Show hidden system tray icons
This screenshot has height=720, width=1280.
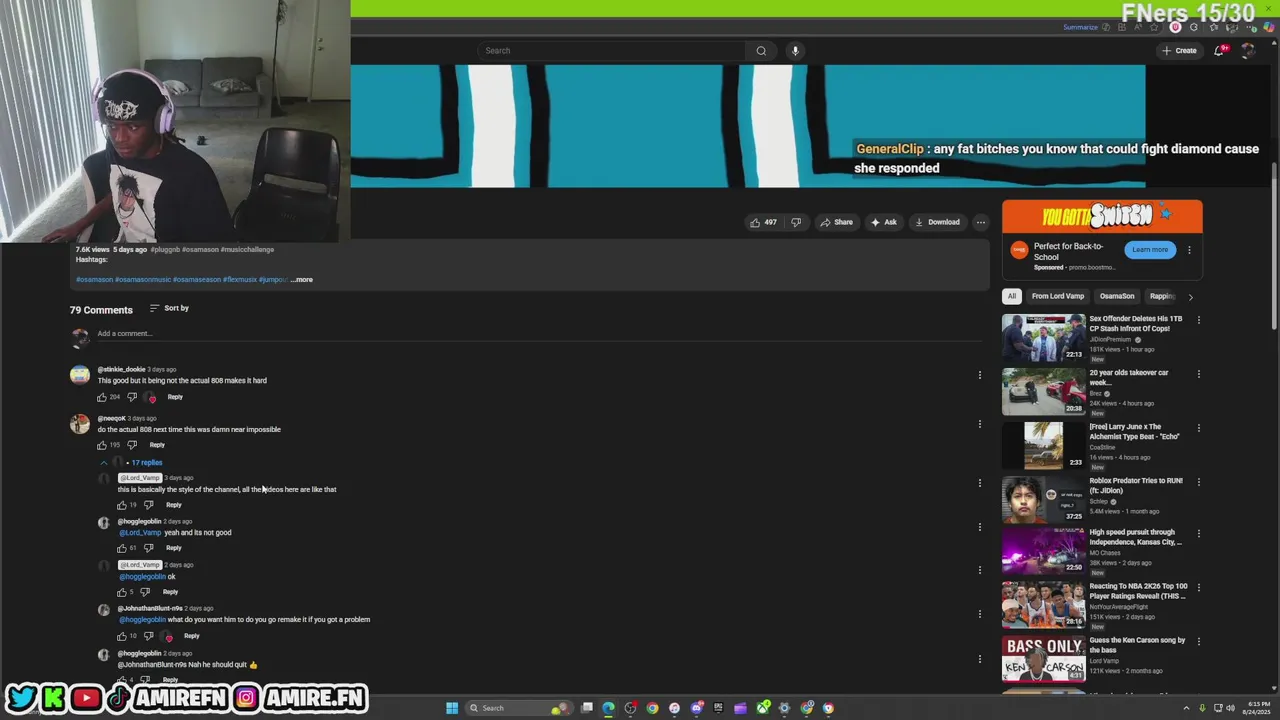tap(1187, 708)
